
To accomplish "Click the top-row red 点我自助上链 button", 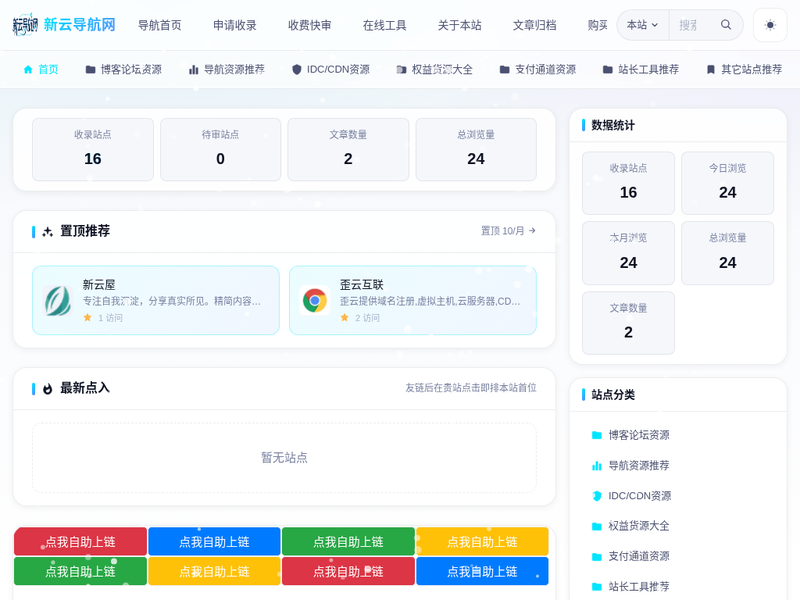I will [x=80, y=541].
